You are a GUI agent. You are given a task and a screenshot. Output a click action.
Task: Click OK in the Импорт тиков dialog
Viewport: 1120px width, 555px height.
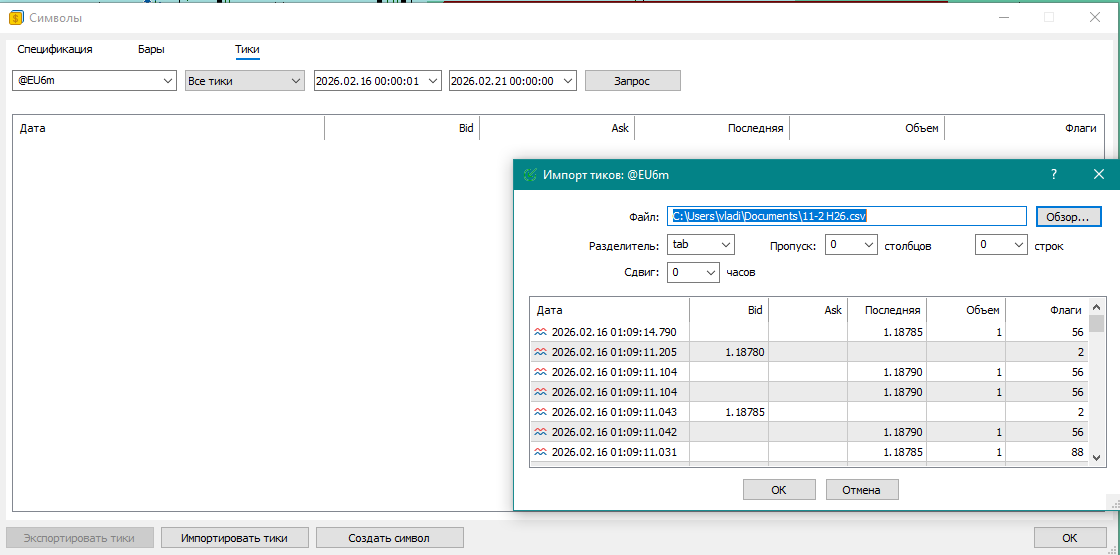tap(779, 490)
